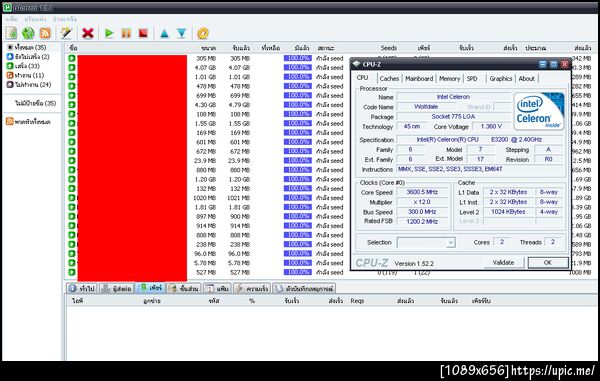Click the "Wolfdale" code name field
The image size is (600, 381).
pos(426,107)
